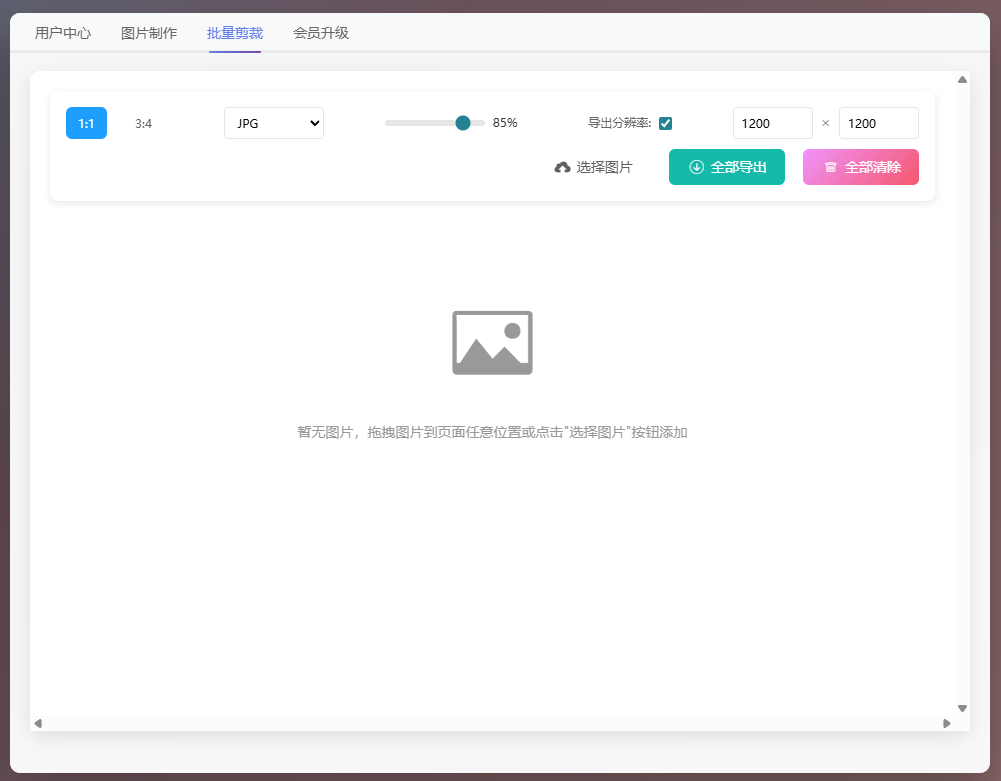
Task: Click the first 1200 resolution input field
Action: point(772,122)
